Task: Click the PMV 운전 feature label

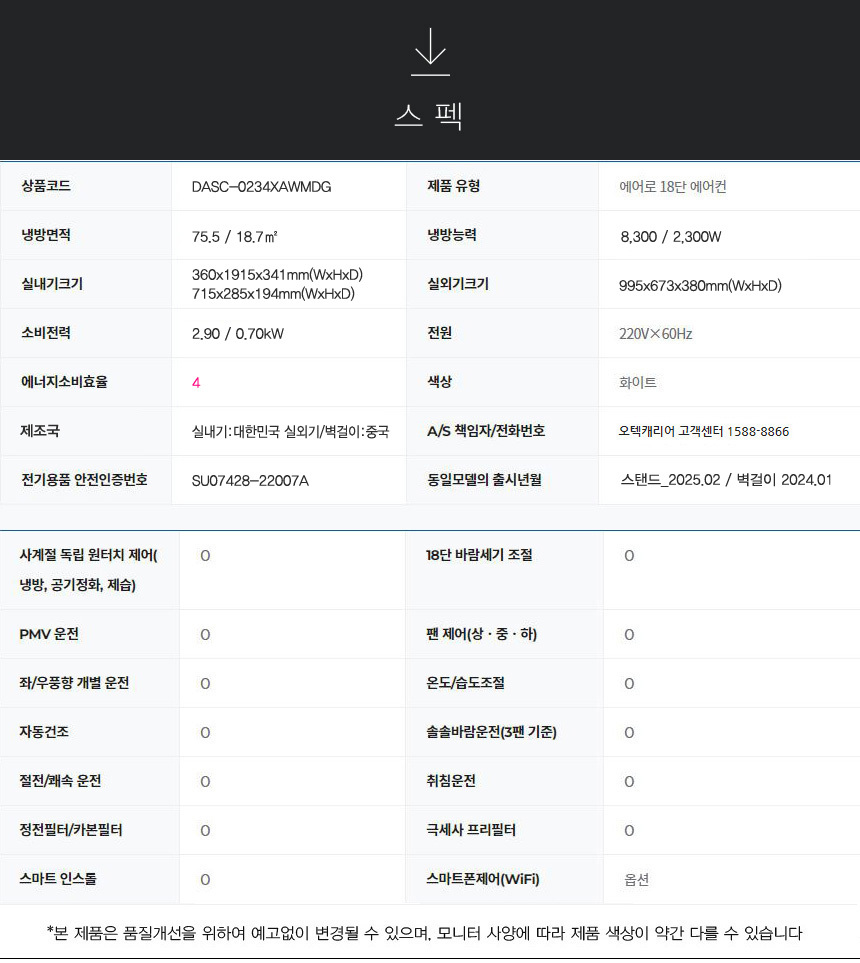Action: (49, 635)
